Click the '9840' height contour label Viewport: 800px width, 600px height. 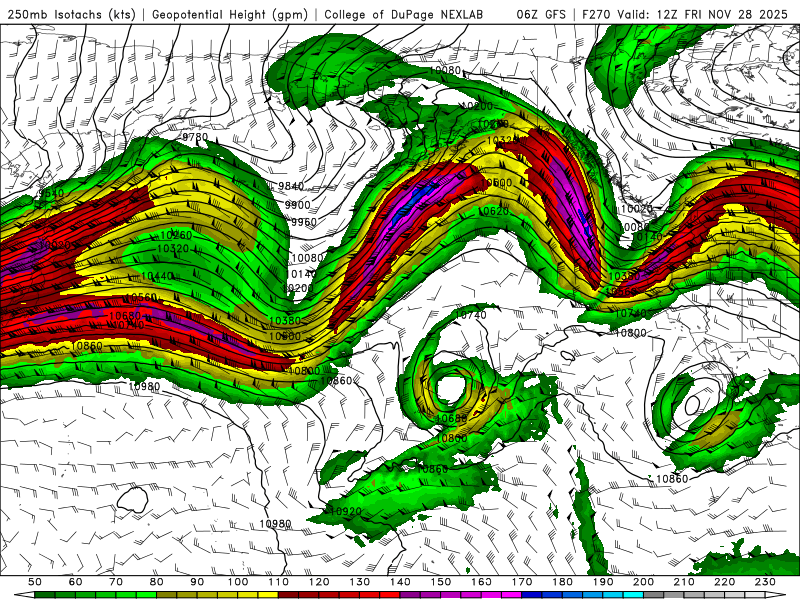pyautogui.click(x=291, y=186)
